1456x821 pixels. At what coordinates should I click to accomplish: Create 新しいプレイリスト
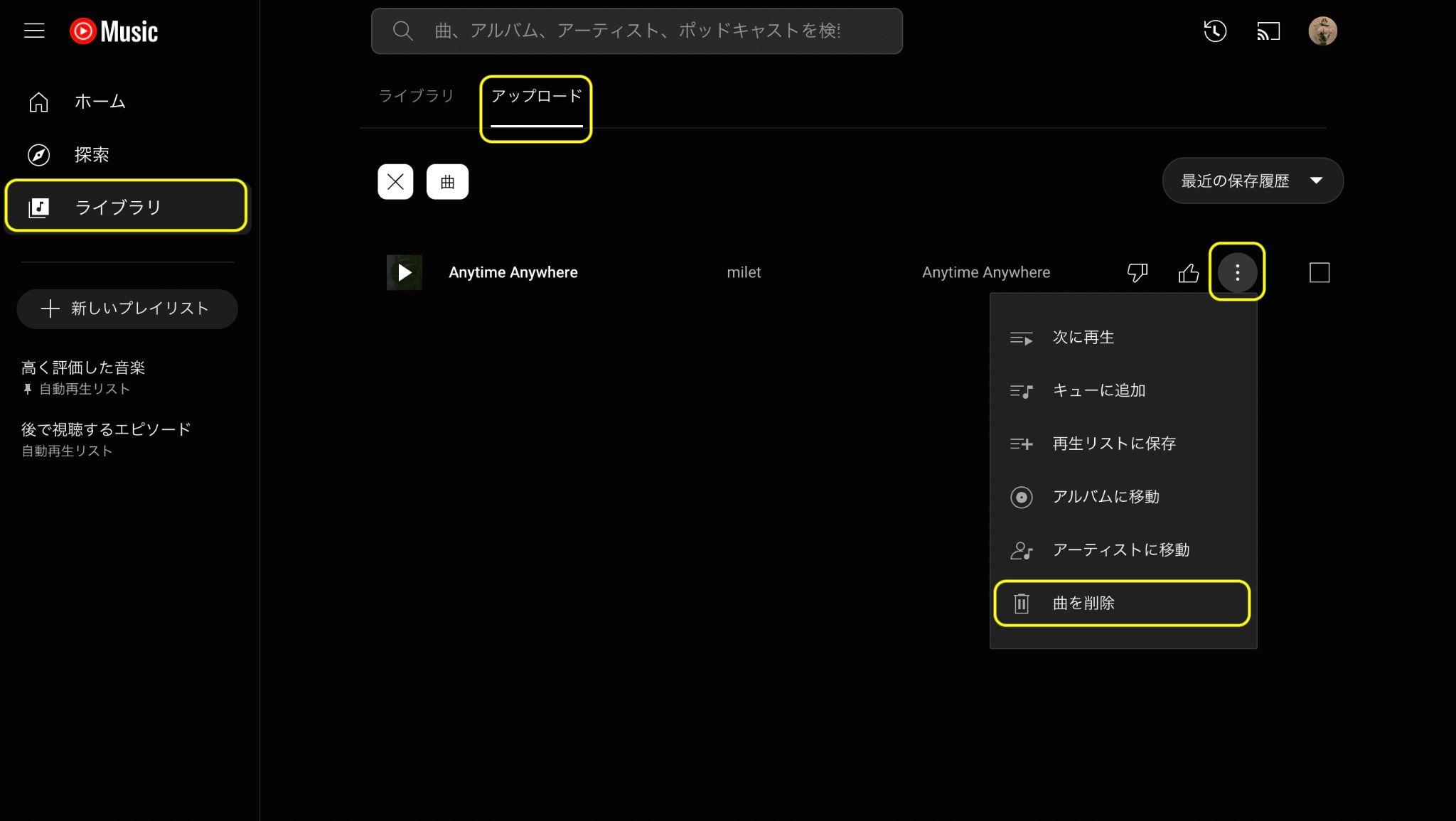(x=127, y=308)
